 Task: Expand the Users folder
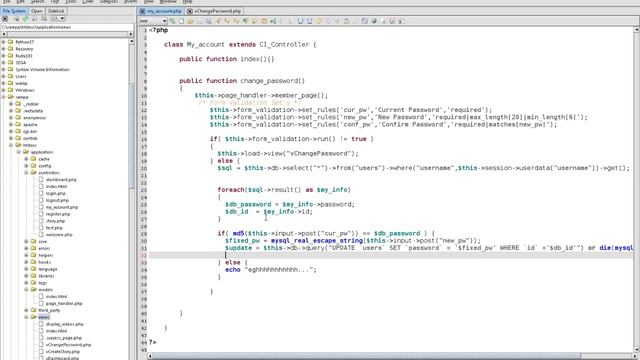(x=4, y=76)
